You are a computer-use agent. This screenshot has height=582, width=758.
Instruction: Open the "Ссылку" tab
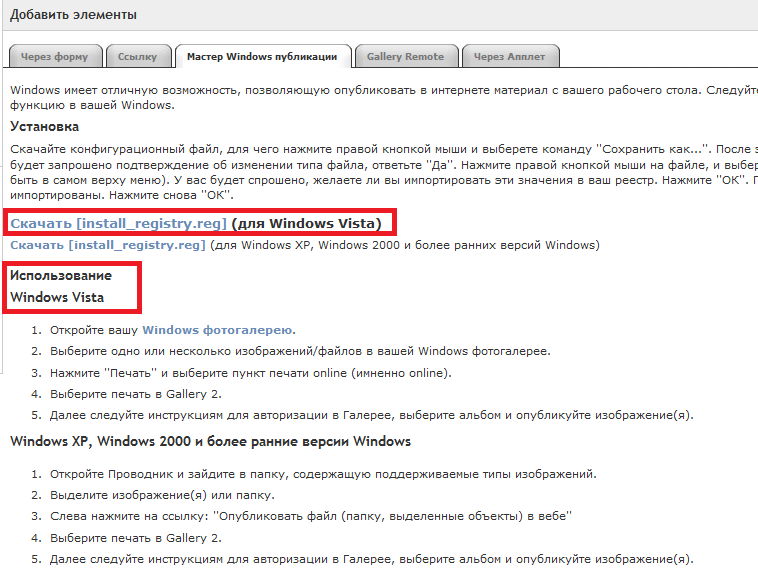point(138,57)
